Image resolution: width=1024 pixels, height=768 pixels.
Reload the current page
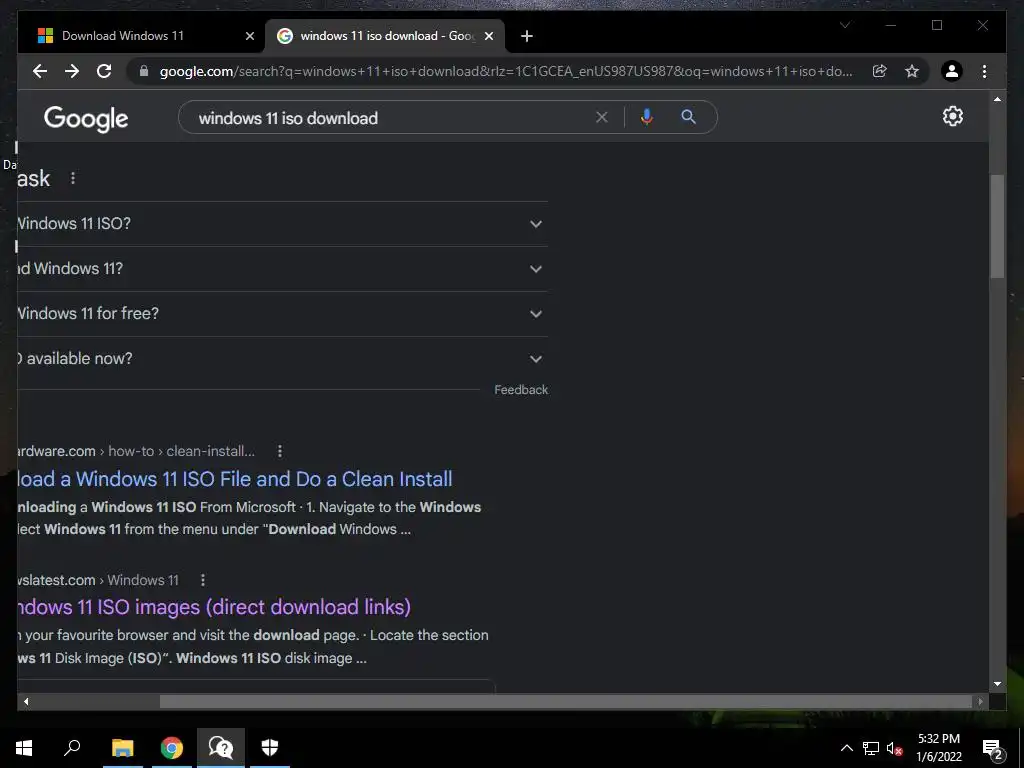[104, 71]
